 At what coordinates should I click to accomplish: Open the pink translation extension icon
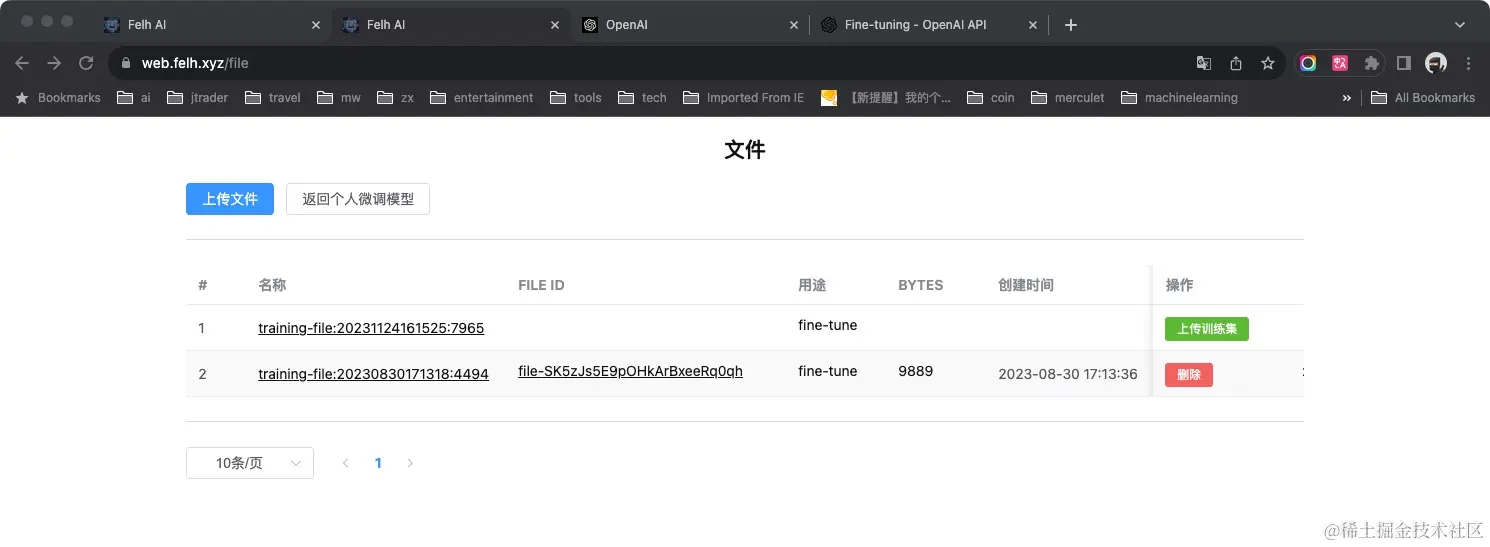(x=1340, y=63)
